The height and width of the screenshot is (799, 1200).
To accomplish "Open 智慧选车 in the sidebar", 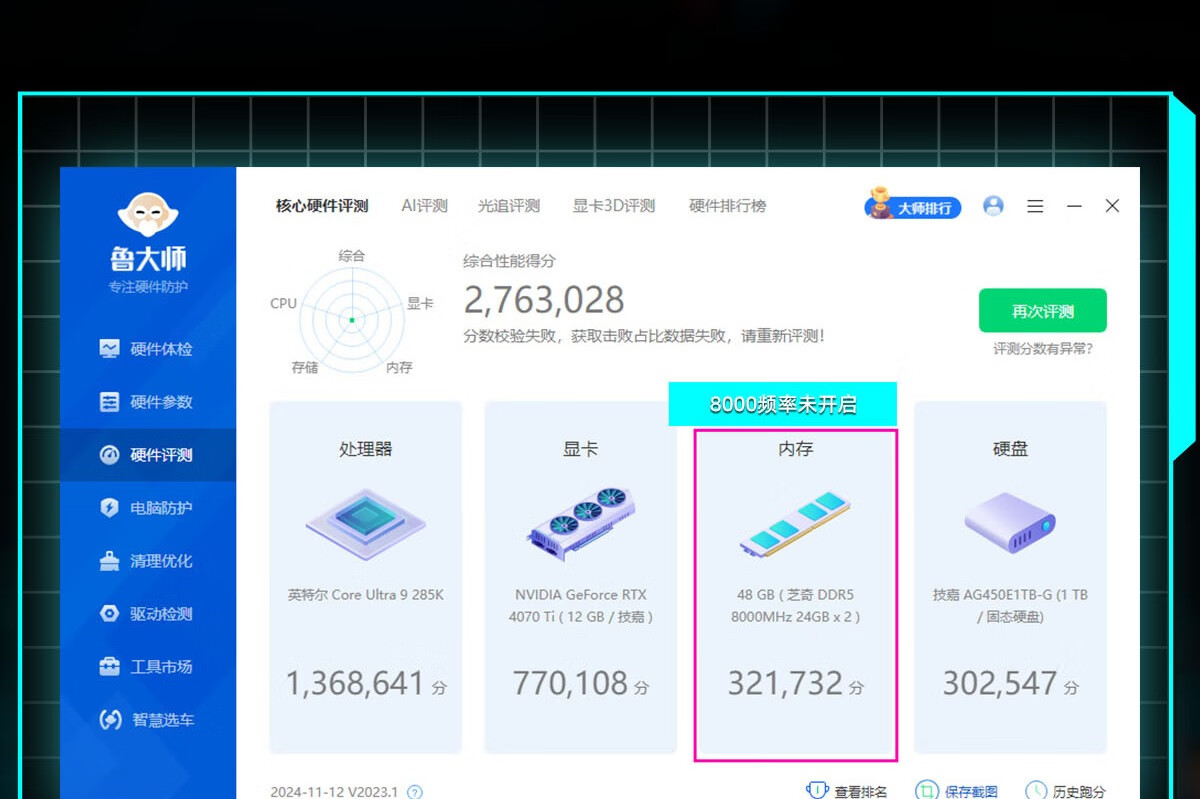I will (x=146, y=720).
